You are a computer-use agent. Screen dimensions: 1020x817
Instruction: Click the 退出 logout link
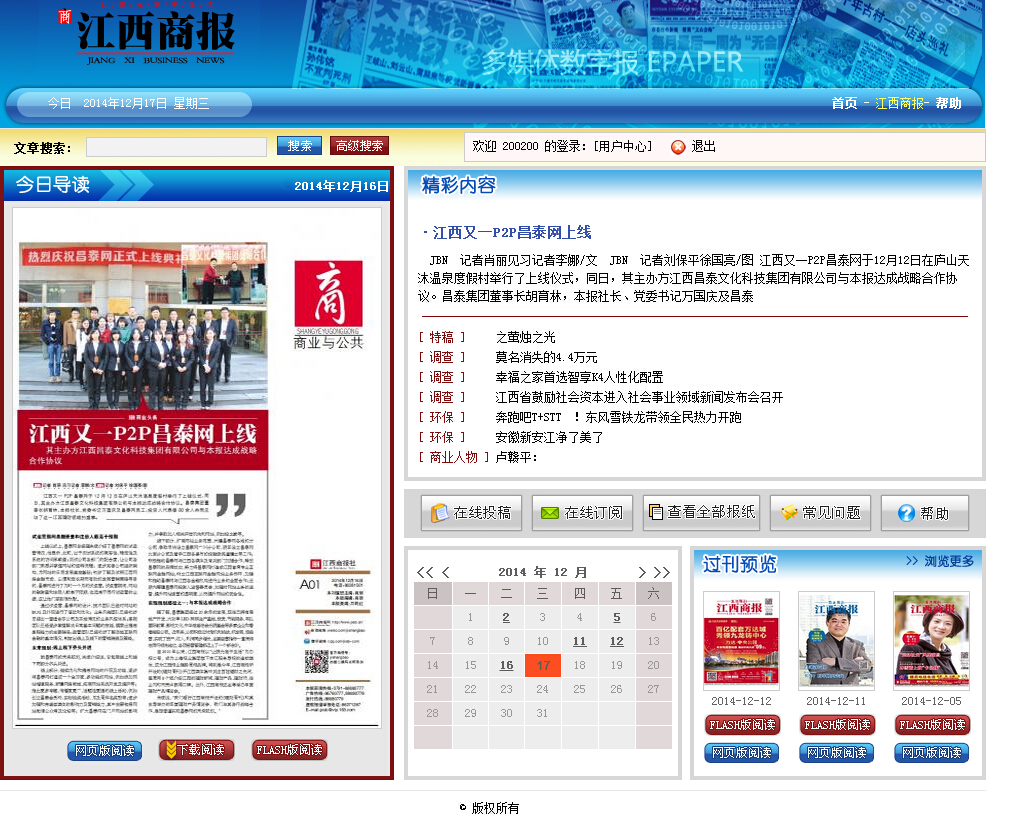pyautogui.click(x=703, y=146)
